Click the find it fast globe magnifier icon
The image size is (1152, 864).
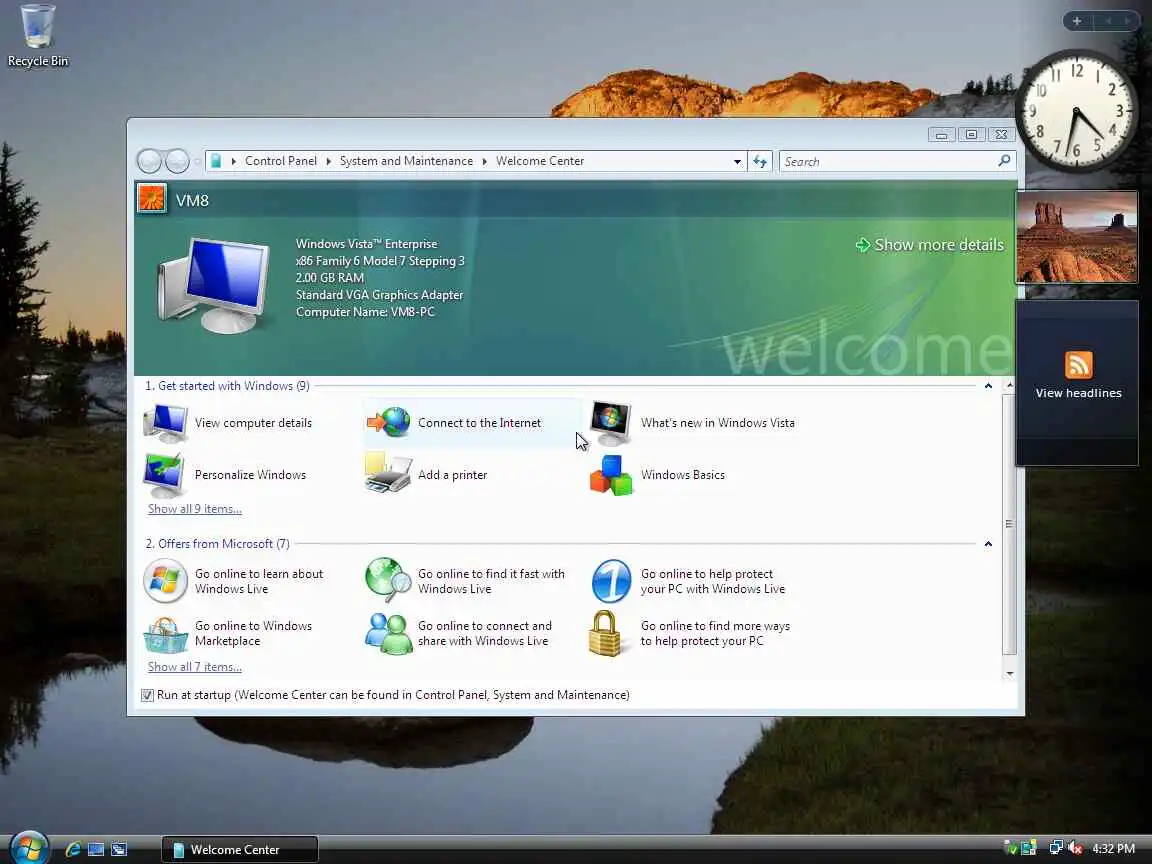(388, 580)
